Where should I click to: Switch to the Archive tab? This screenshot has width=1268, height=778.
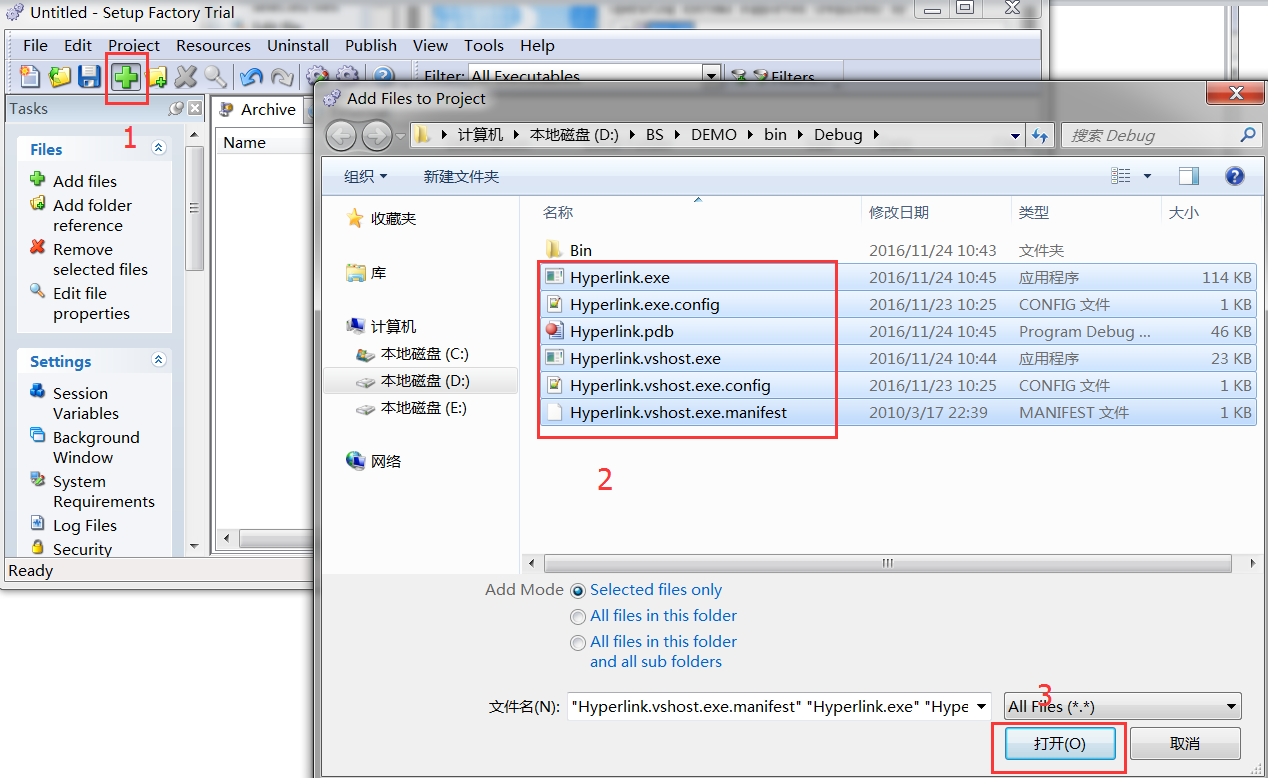click(x=258, y=109)
